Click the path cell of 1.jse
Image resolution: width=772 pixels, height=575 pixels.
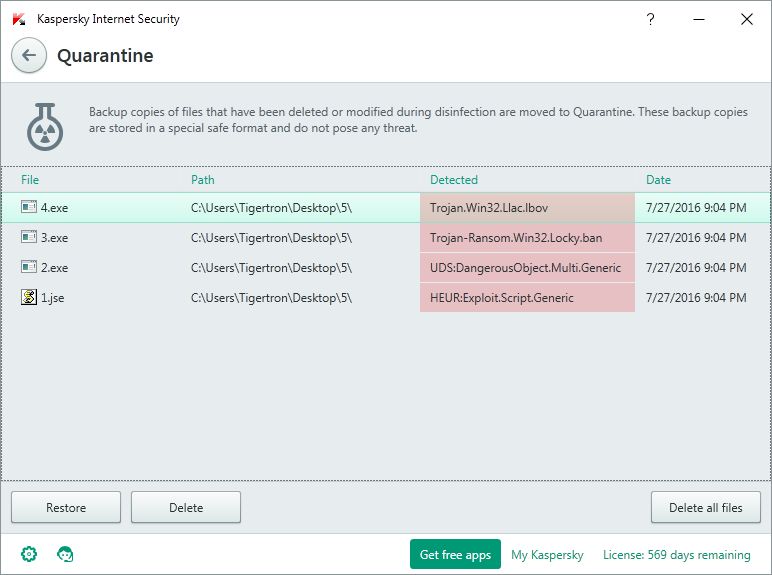click(271, 298)
